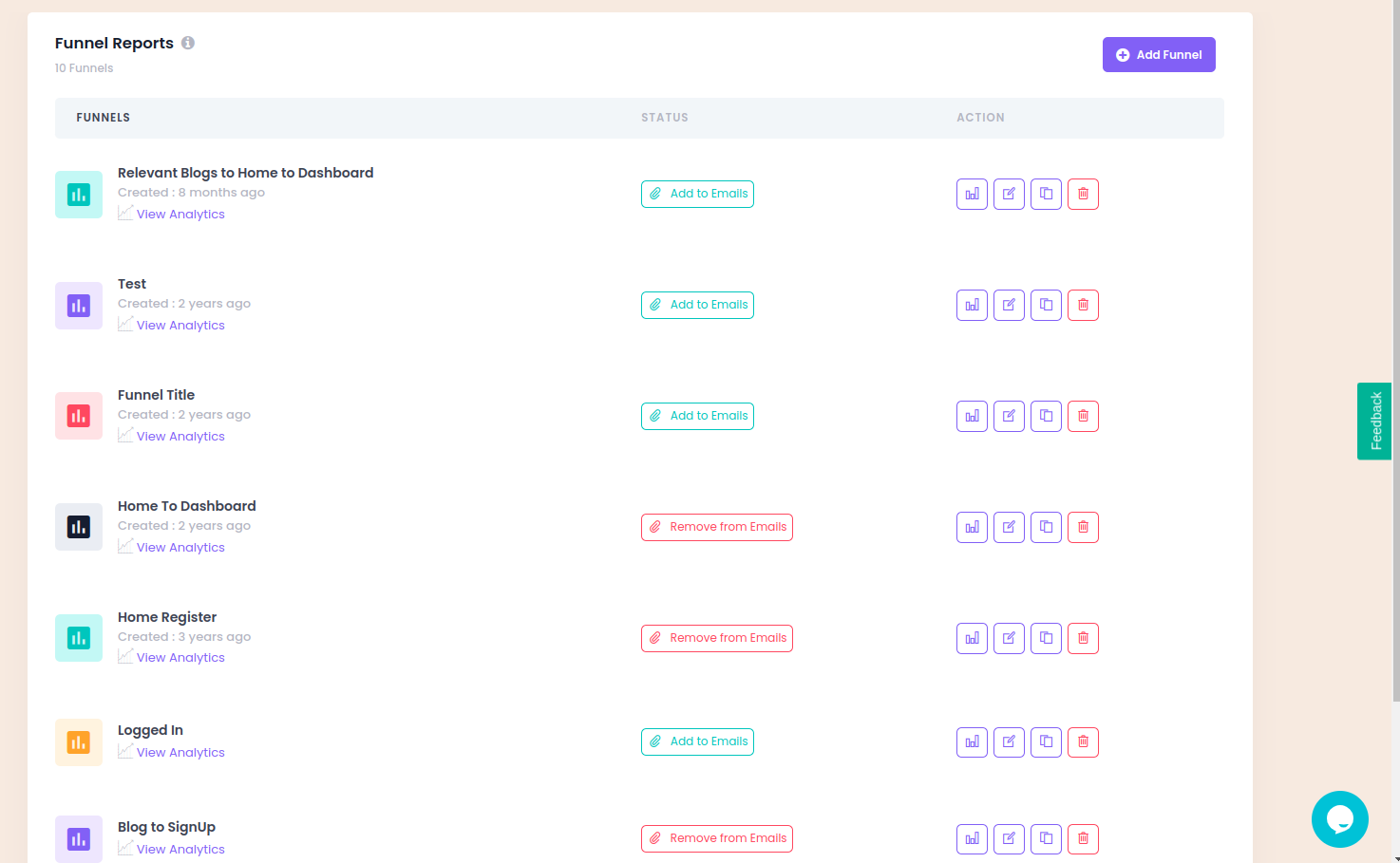Edit the Test funnel
Image resolution: width=1400 pixels, height=863 pixels.
(x=1009, y=305)
